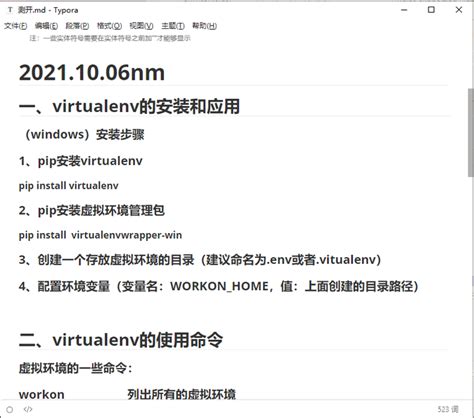Open the 视图(V) menu
This screenshot has height=418, width=474.
(x=141, y=26)
